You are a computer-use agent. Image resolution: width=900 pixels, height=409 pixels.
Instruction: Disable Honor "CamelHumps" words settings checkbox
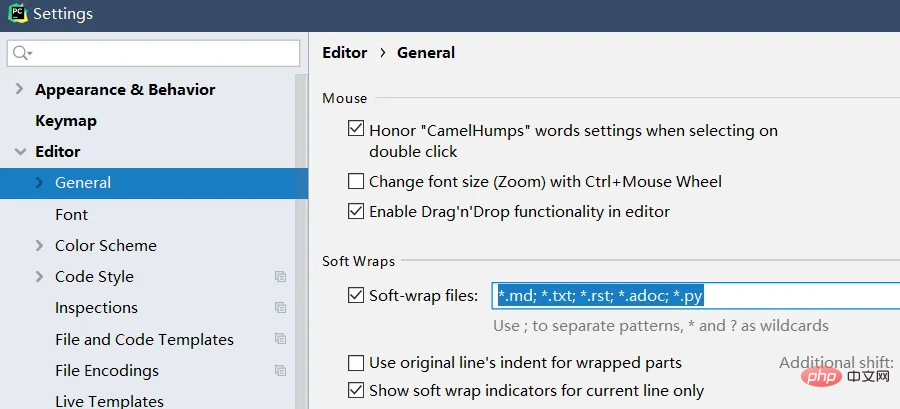tap(356, 130)
